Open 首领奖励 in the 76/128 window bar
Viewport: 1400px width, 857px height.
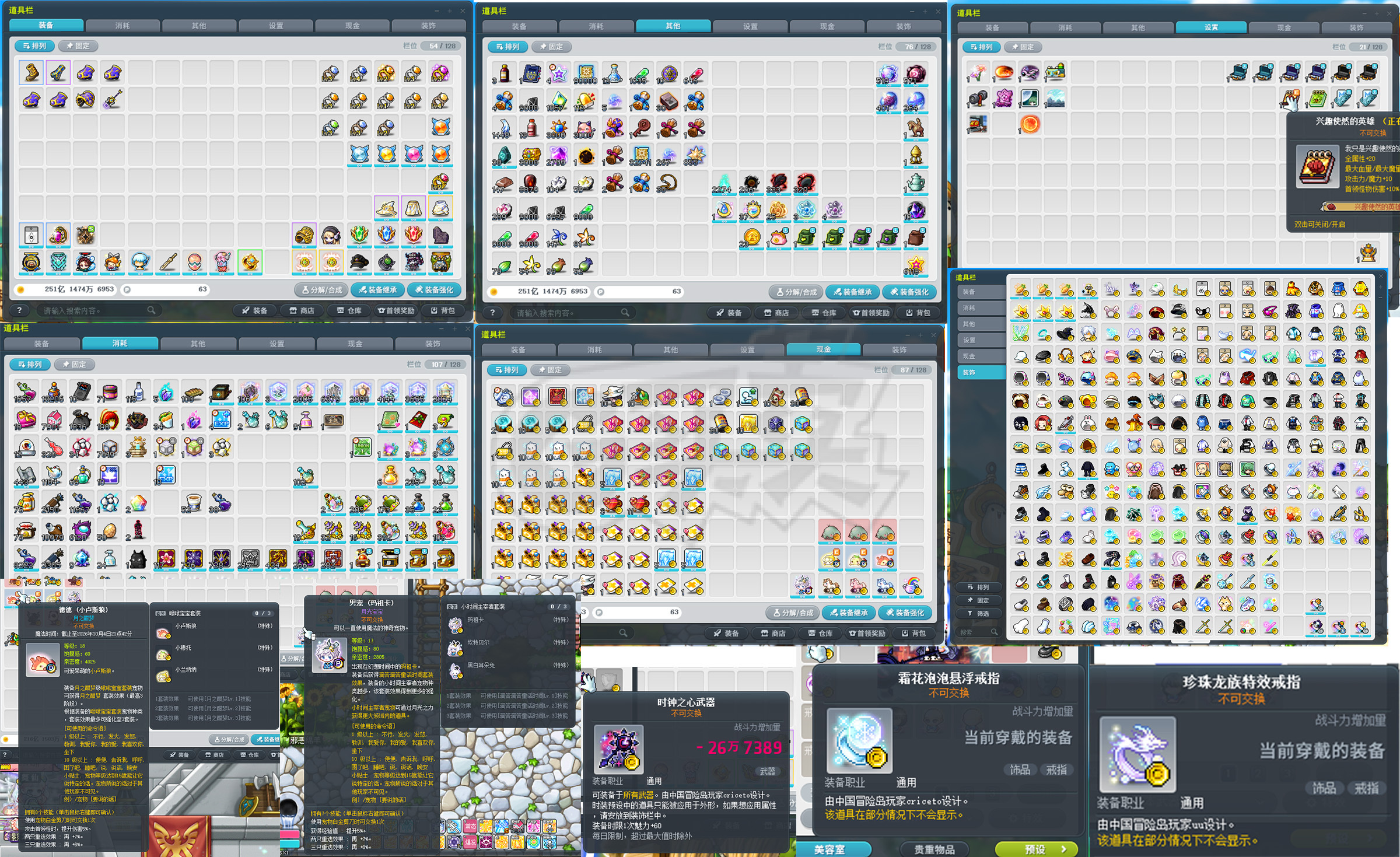871,313
